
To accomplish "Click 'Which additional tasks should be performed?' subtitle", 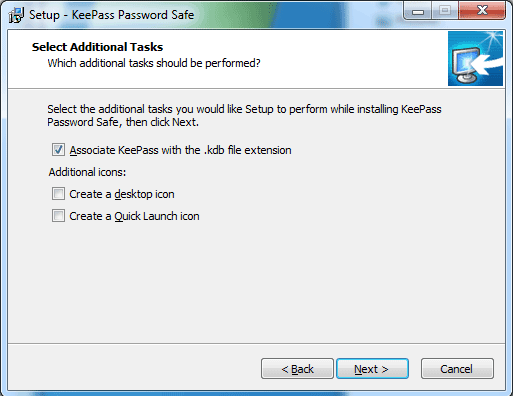I will [154, 63].
